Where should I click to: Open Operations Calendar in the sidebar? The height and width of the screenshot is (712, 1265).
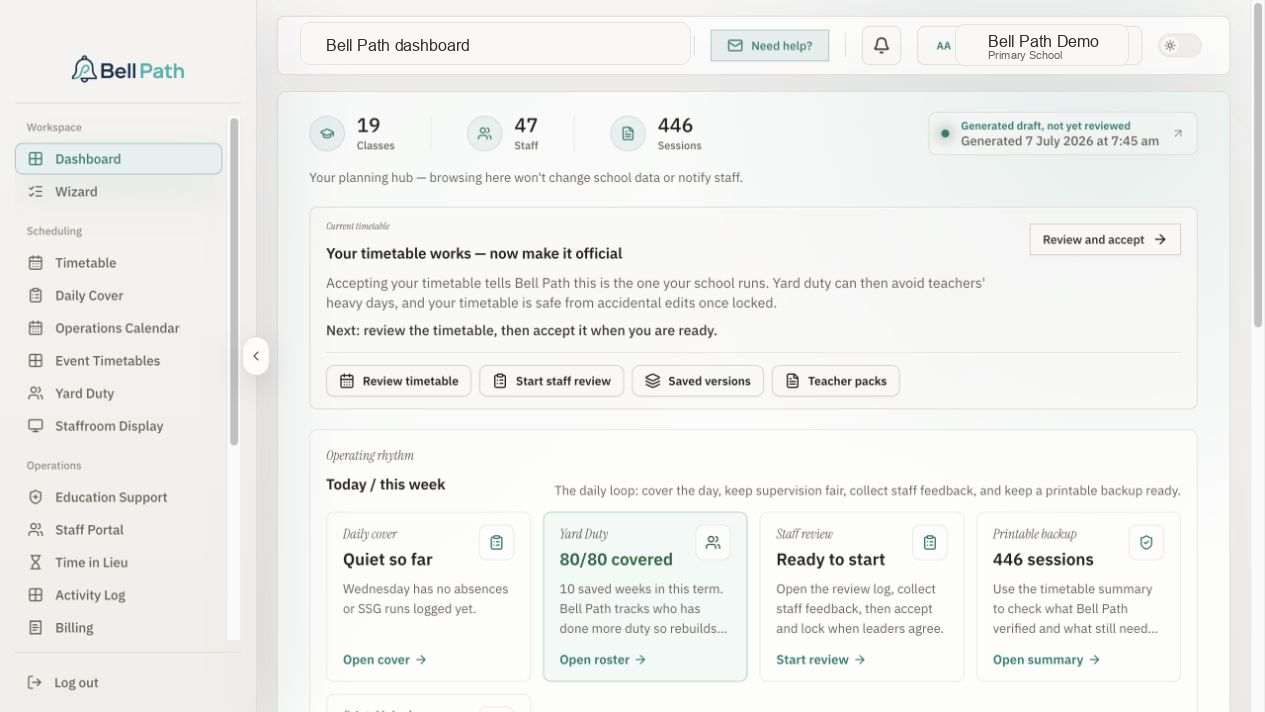[118, 328]
